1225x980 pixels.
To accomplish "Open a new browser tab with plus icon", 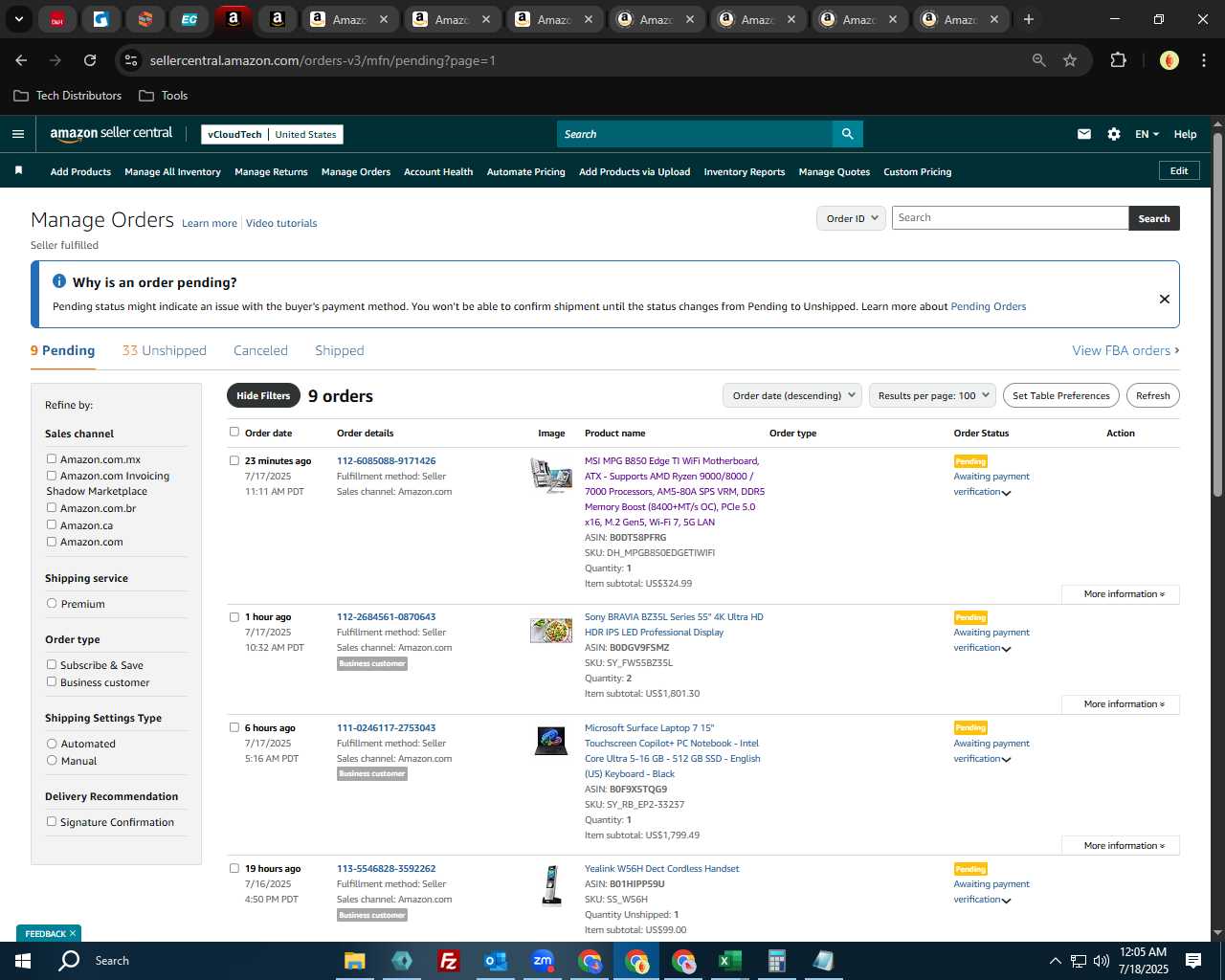I will pos(1029,19).
